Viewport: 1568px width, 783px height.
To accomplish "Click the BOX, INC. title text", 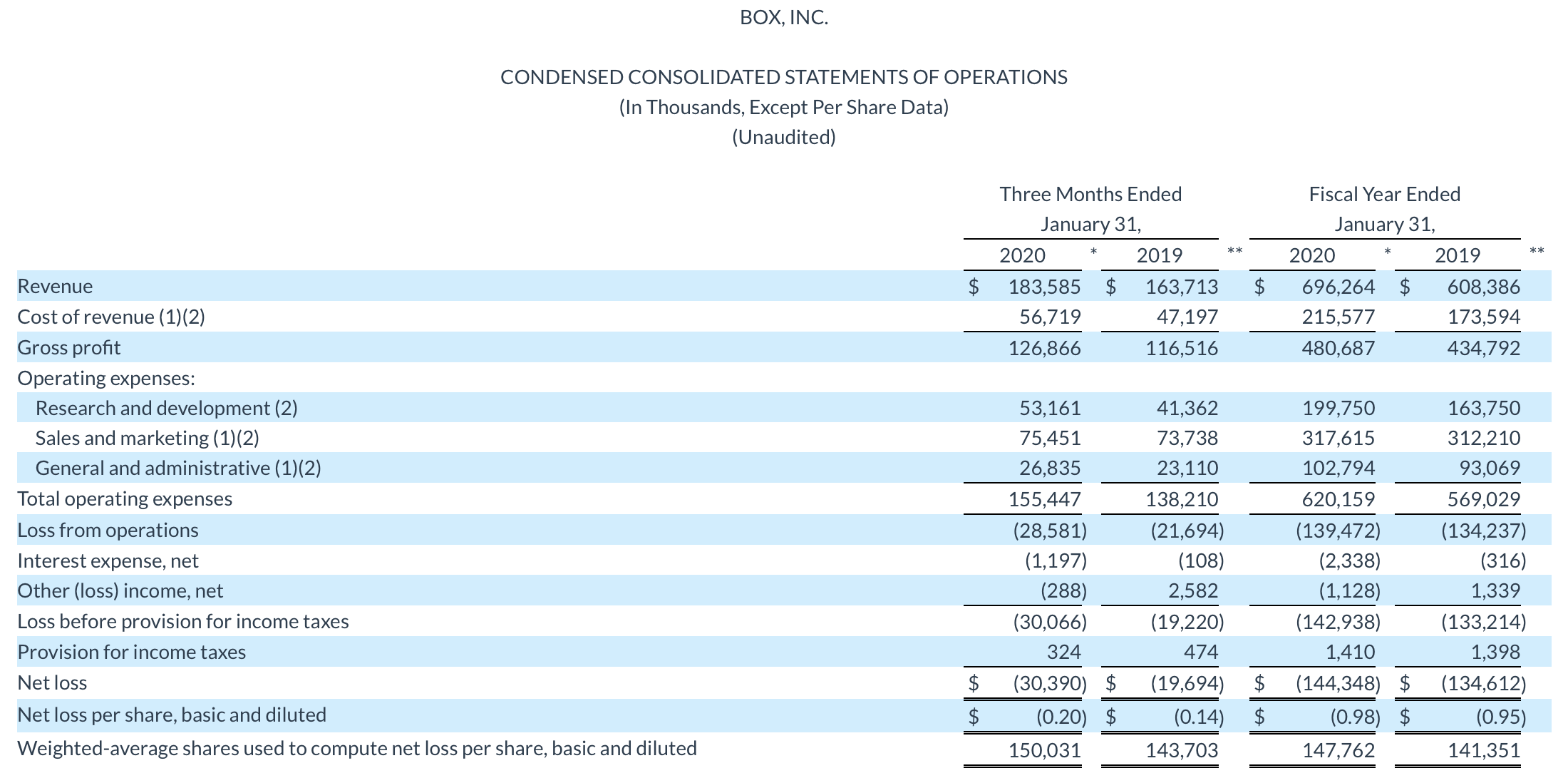I will click(x=784, y=18).
